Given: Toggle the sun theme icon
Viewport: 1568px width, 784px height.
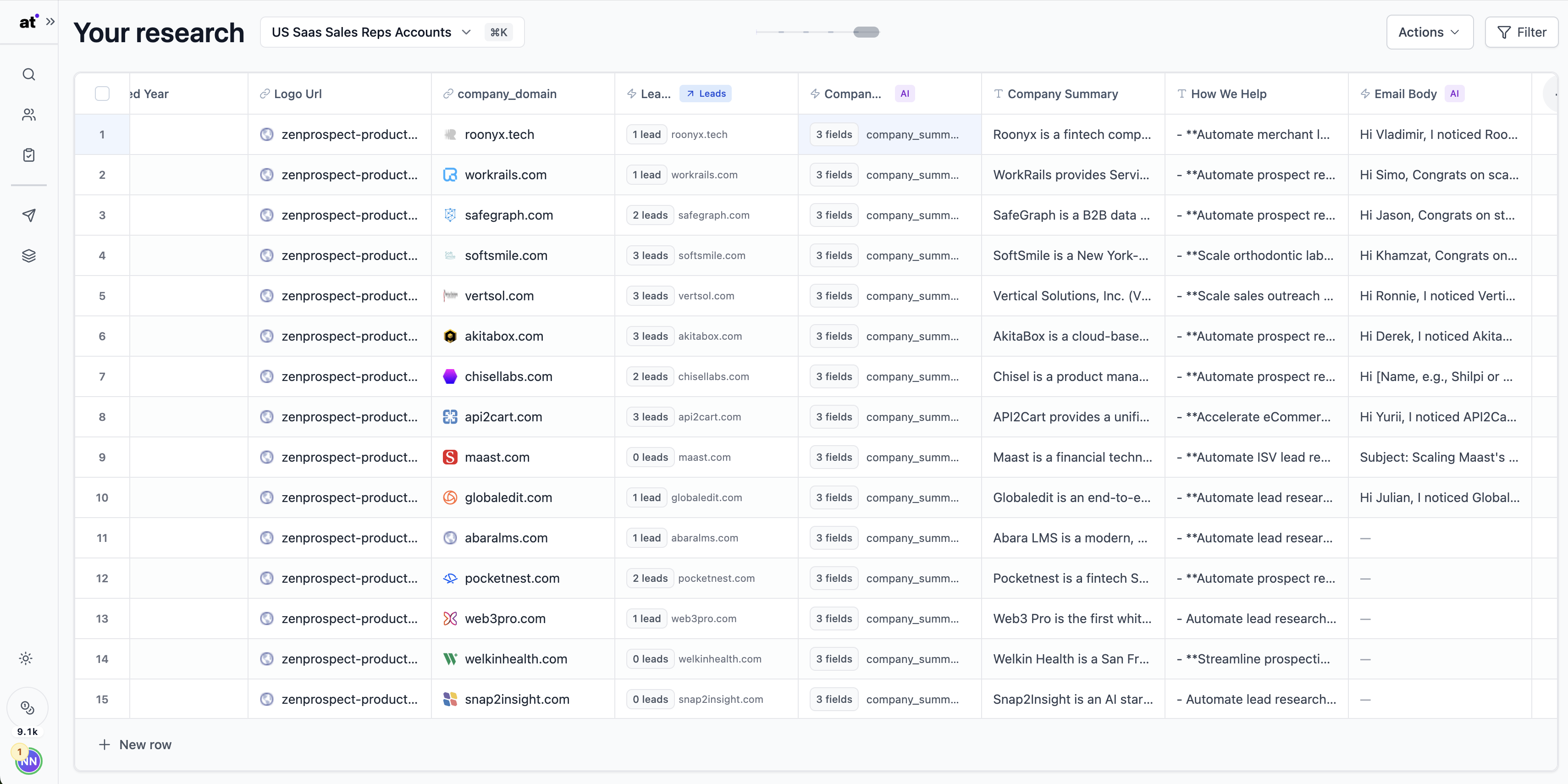Looking at the screenshot, I should click(x=26, y=658).
